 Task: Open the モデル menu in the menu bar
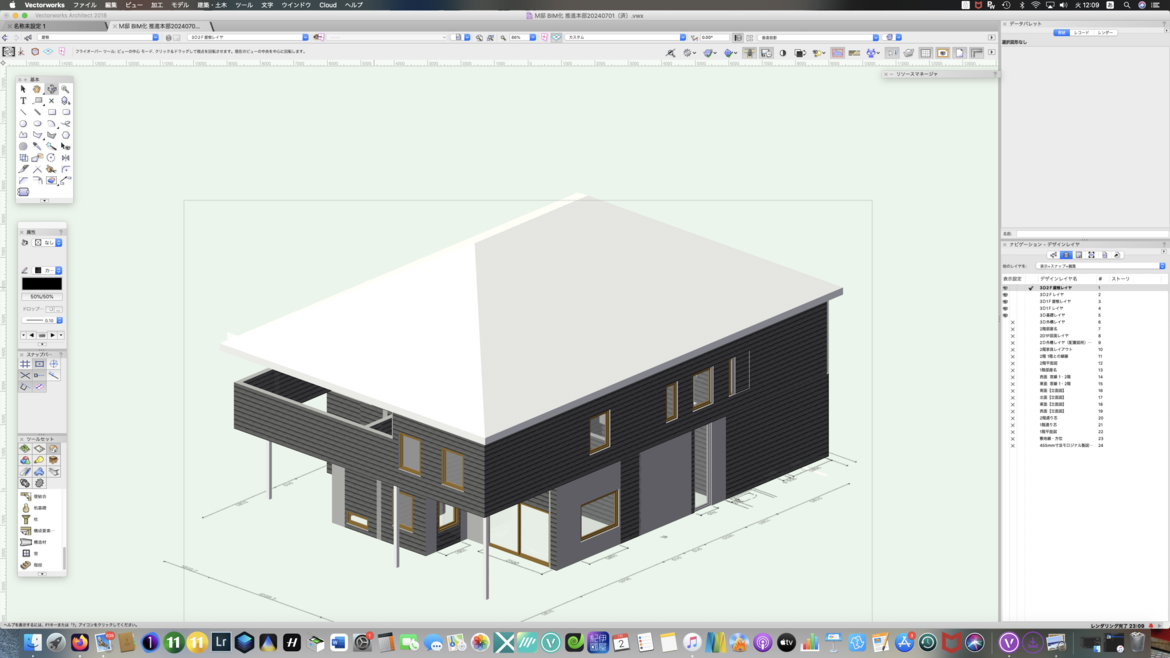point(179,5)
